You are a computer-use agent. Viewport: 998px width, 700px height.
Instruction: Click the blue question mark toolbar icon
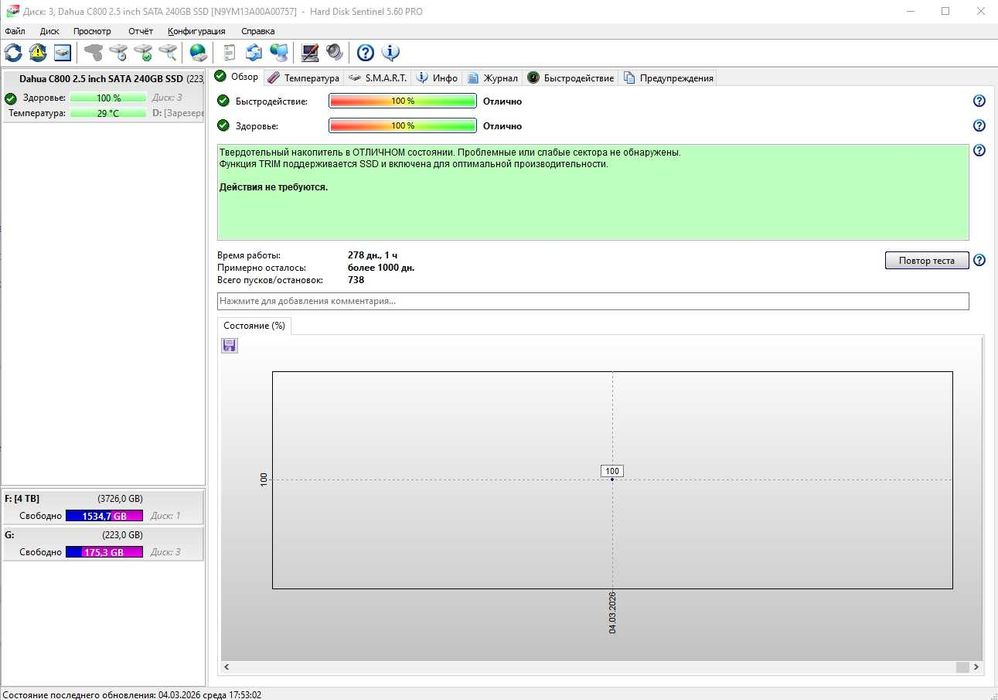click(x=365, y=52)
